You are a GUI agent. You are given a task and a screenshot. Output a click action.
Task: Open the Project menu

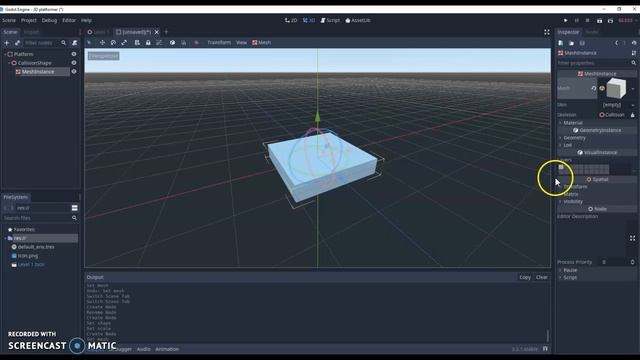(x=29, y=20)
